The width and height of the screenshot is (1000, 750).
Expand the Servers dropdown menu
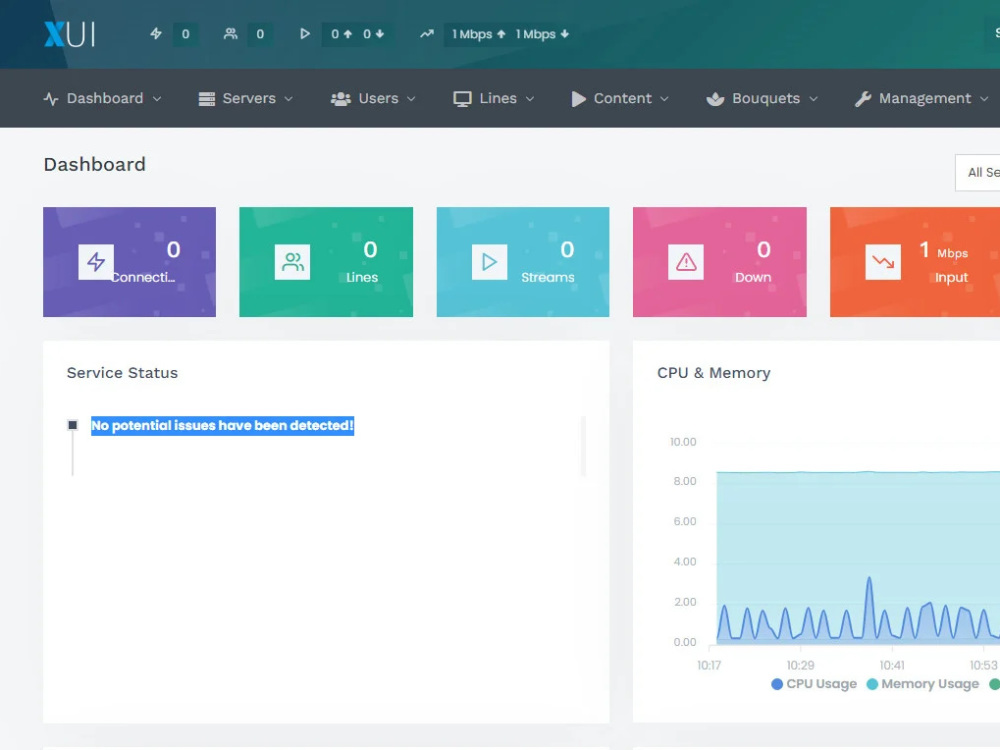pos(245,98)
